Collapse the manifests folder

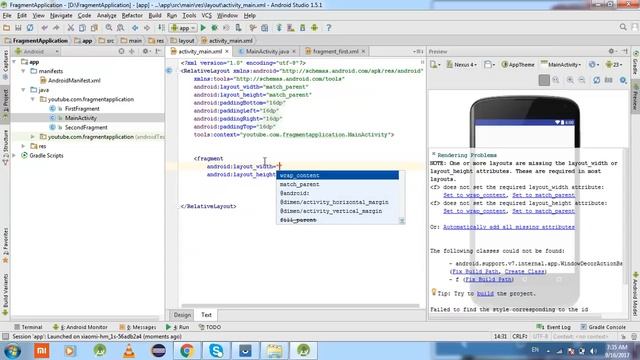(x=23, y=71)
